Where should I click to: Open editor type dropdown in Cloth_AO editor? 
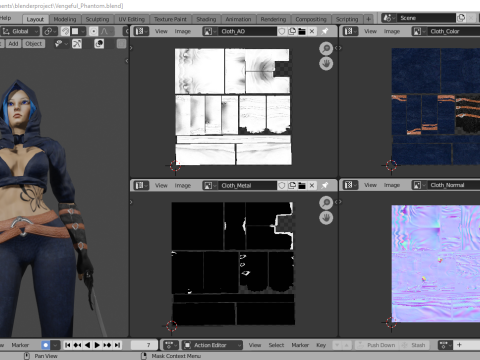point(141,31)
